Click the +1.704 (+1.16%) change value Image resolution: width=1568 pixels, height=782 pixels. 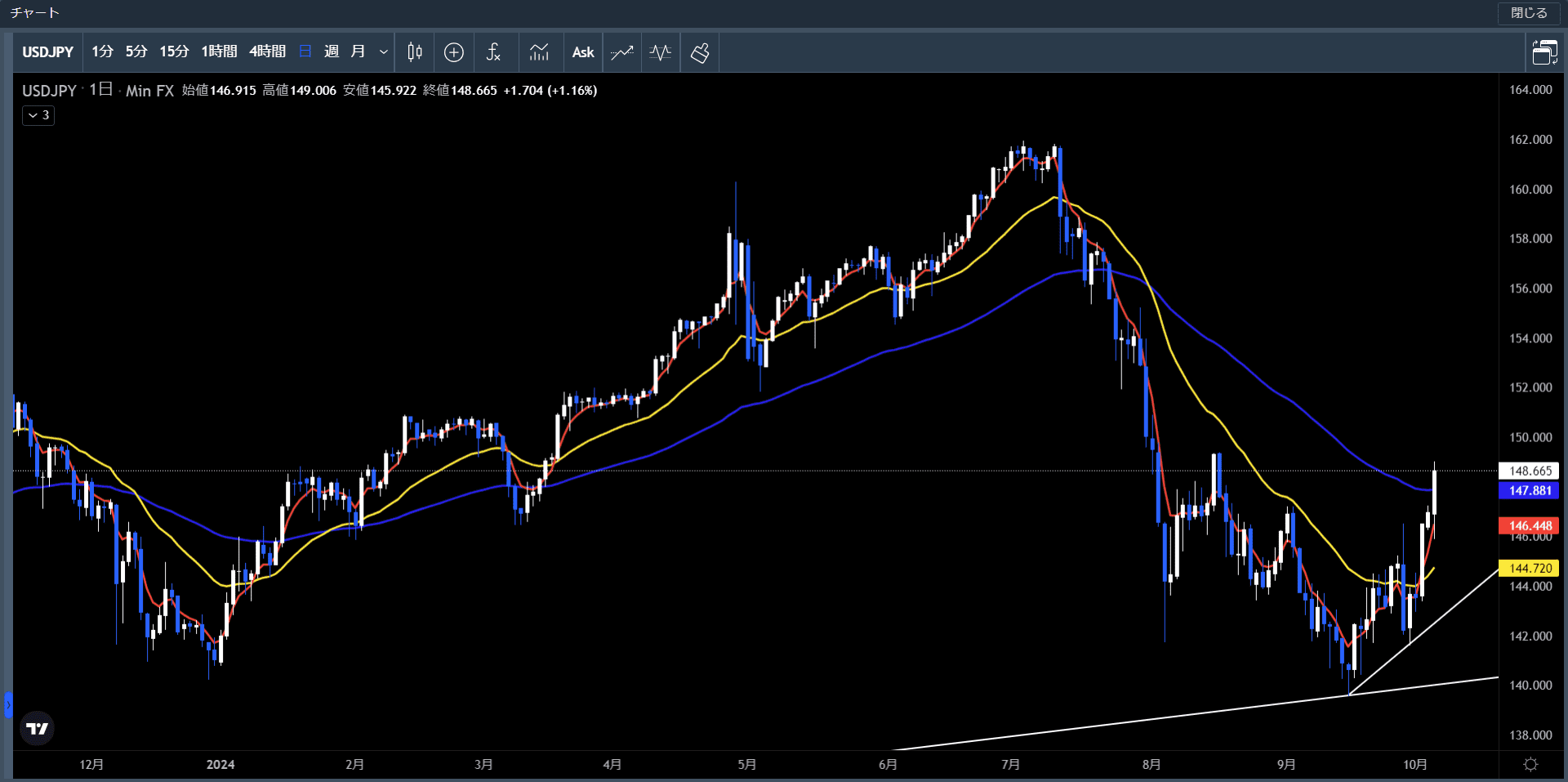click(550, 91)
